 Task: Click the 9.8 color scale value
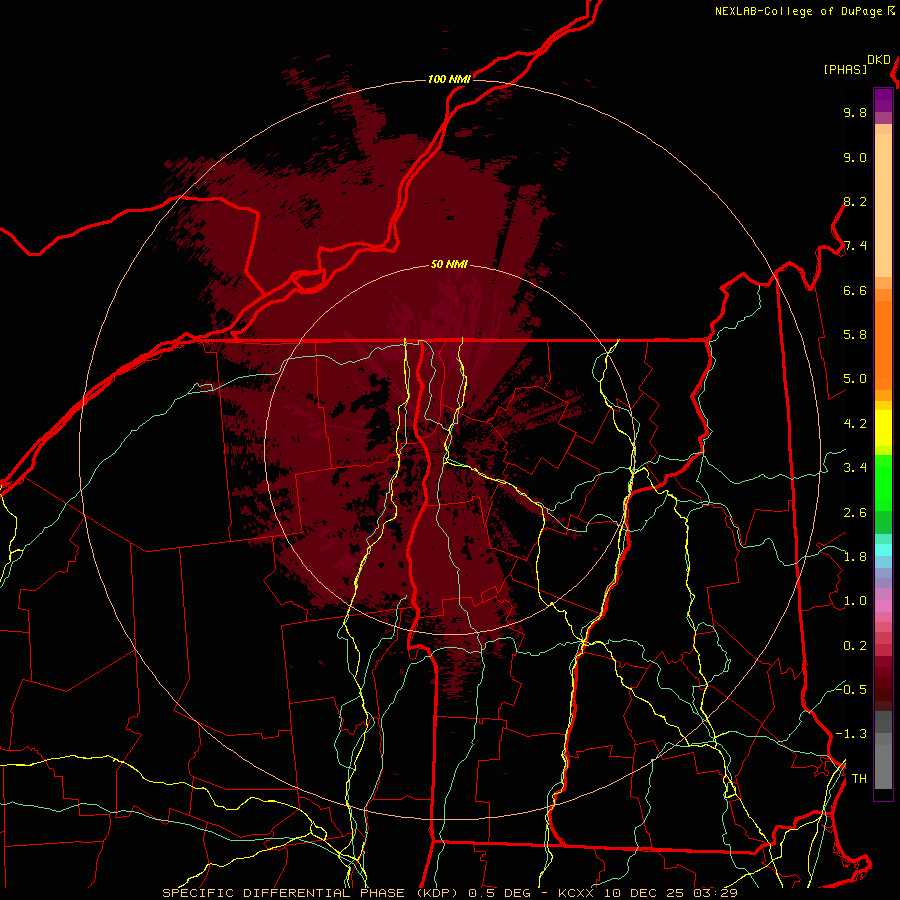(855, 112)
